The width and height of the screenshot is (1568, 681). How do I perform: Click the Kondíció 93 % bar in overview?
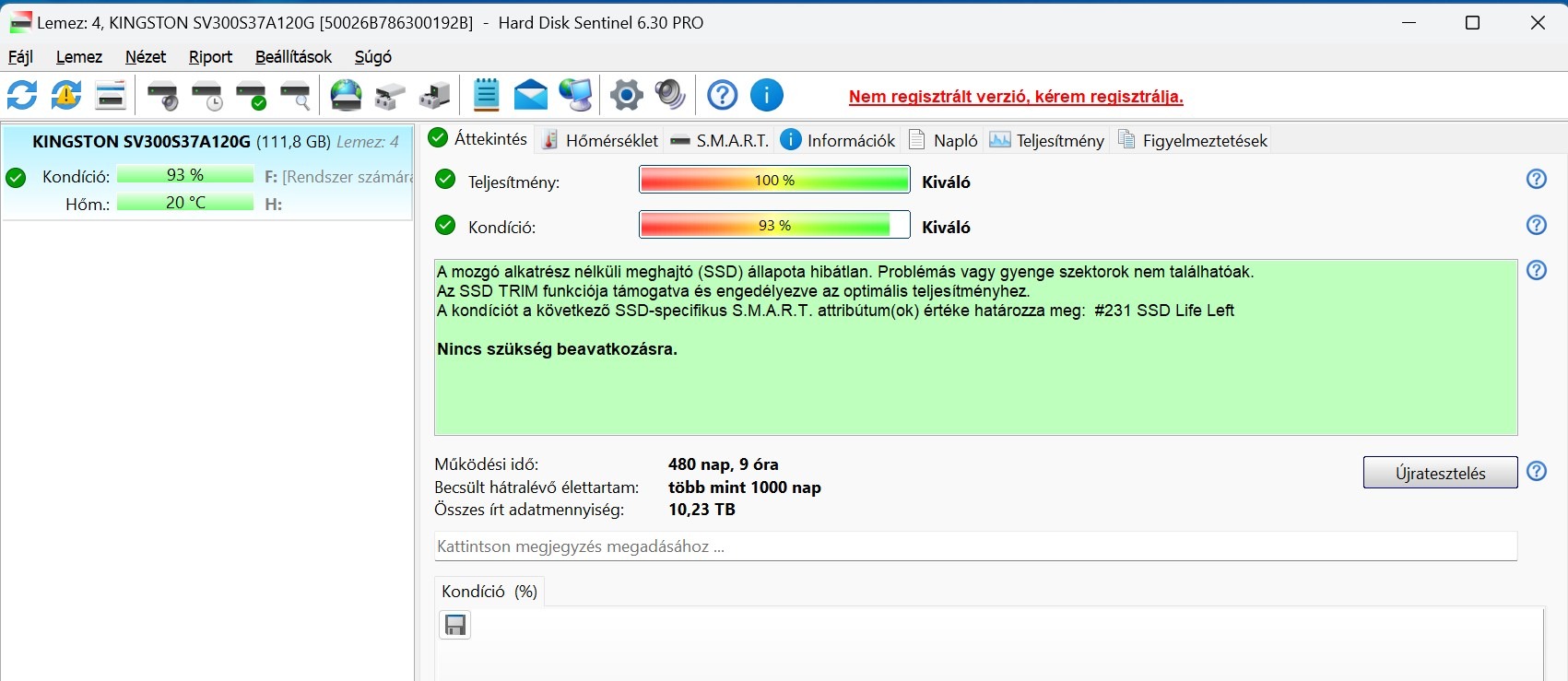click(x=774, y=225)
